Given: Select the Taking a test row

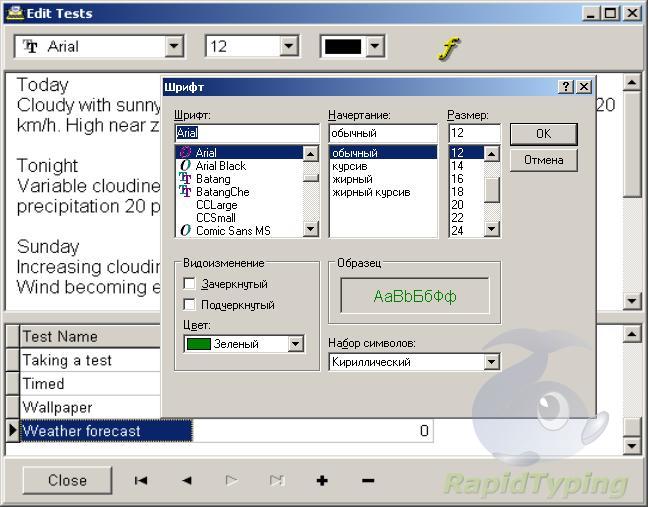Looking at the screenshot, I should 90,360.
